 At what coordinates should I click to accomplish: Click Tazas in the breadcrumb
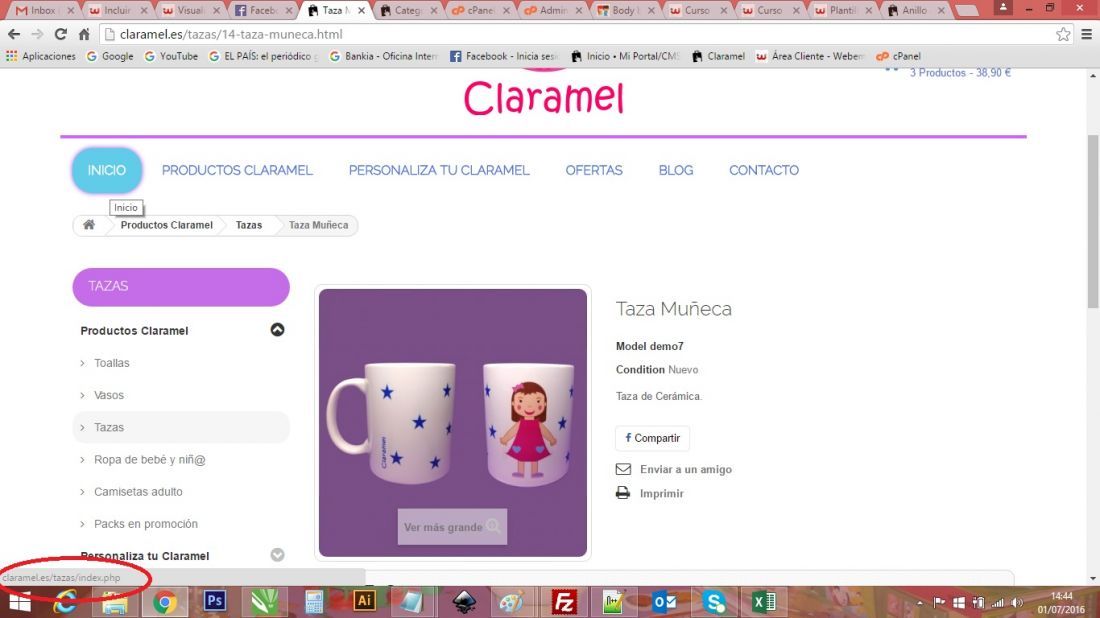click(248, 224)
